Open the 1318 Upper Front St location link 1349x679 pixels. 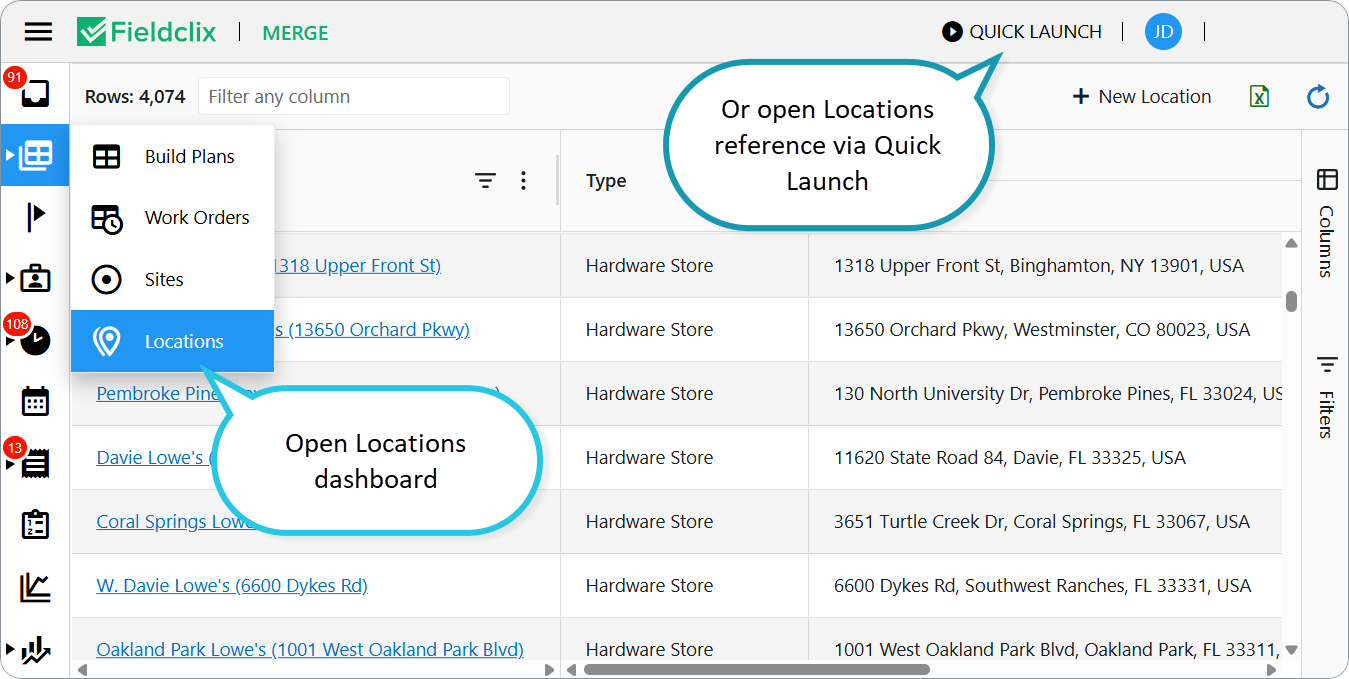(357, 266)
